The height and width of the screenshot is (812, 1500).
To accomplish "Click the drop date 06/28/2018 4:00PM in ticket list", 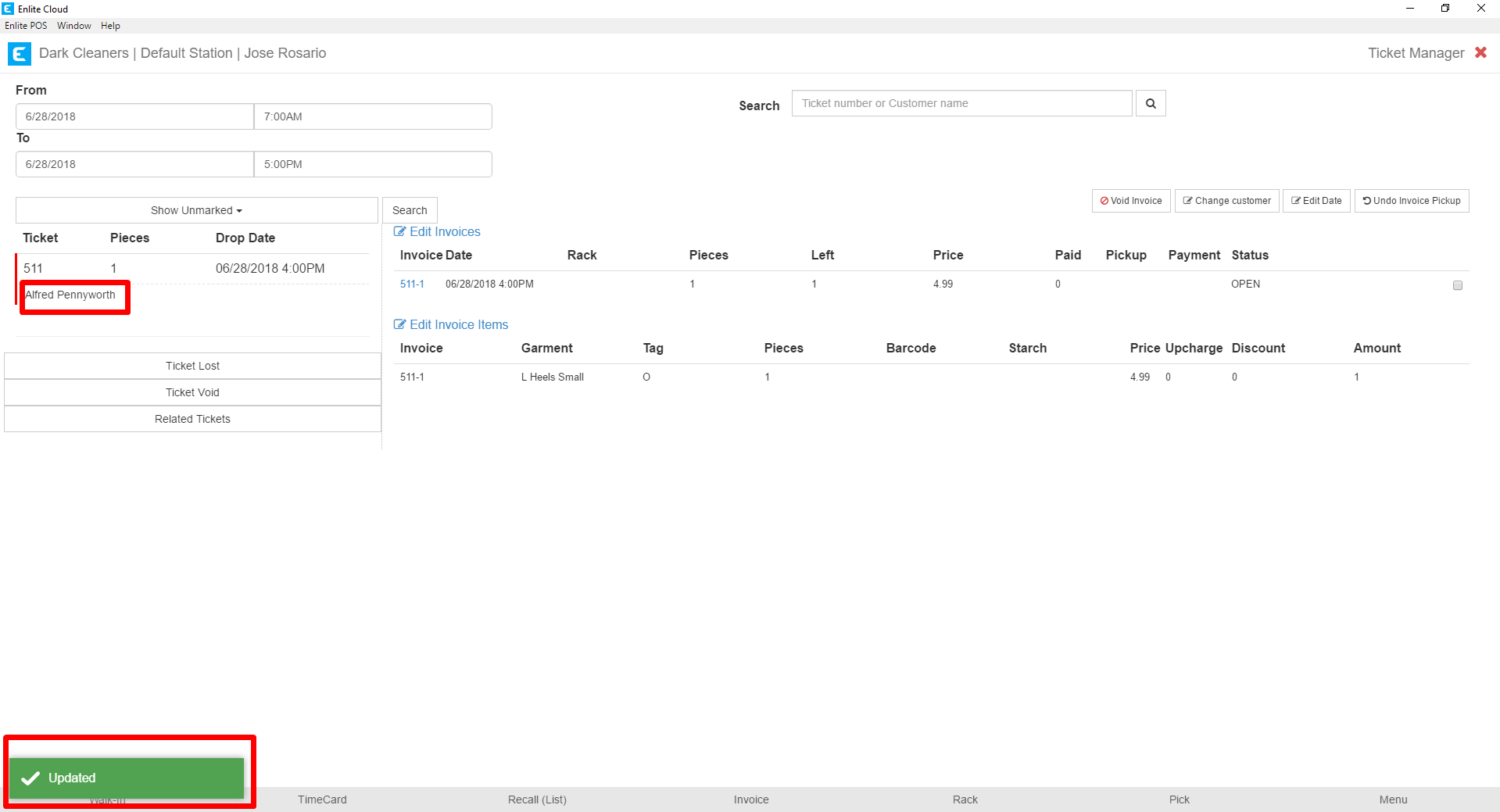I will (270, 268).
